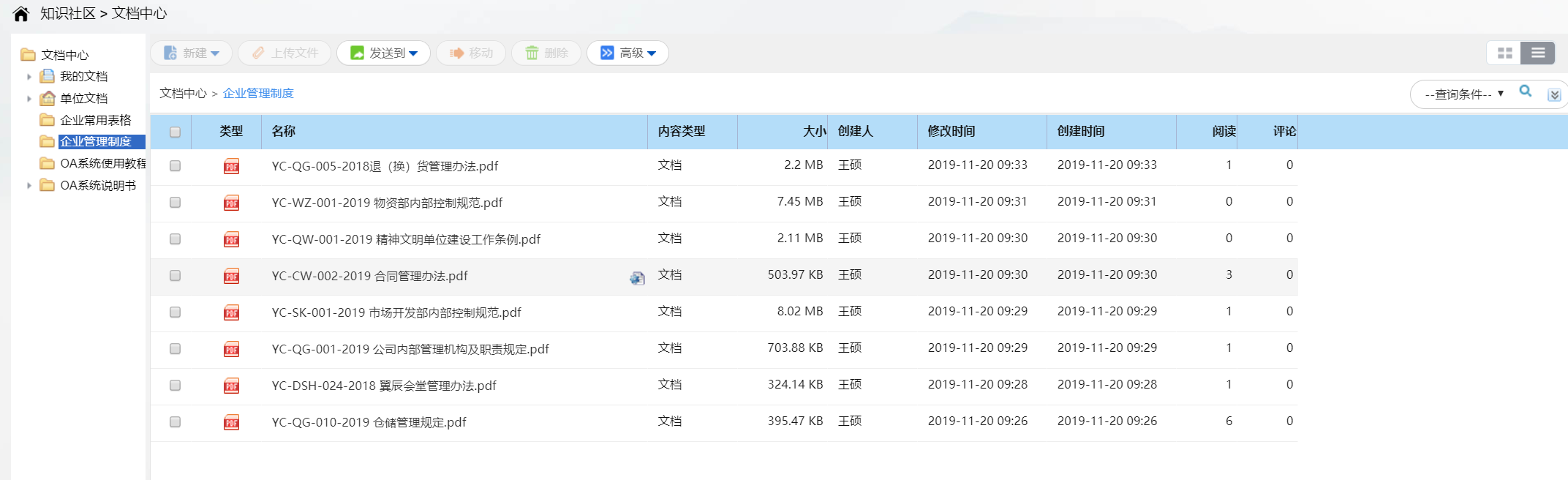Select checkbox for YC-DSH-024-2018 file

(x=175, y=386)
